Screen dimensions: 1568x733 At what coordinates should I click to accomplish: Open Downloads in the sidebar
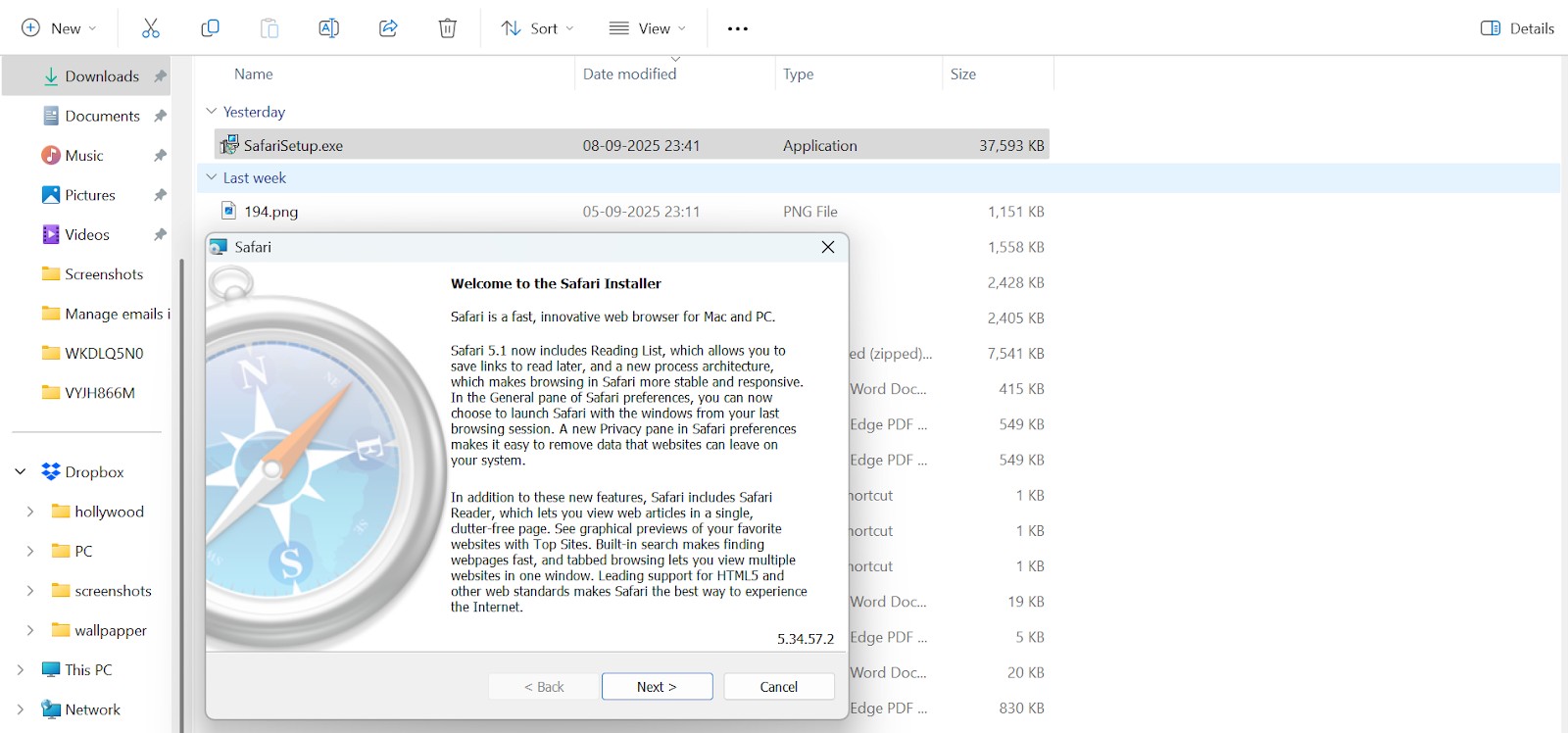click(x=86, y=76)
